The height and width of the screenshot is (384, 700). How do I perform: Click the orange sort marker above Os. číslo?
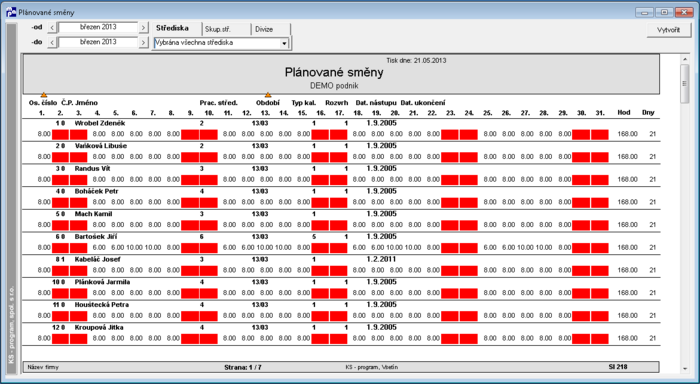click(x=44, y=95)
